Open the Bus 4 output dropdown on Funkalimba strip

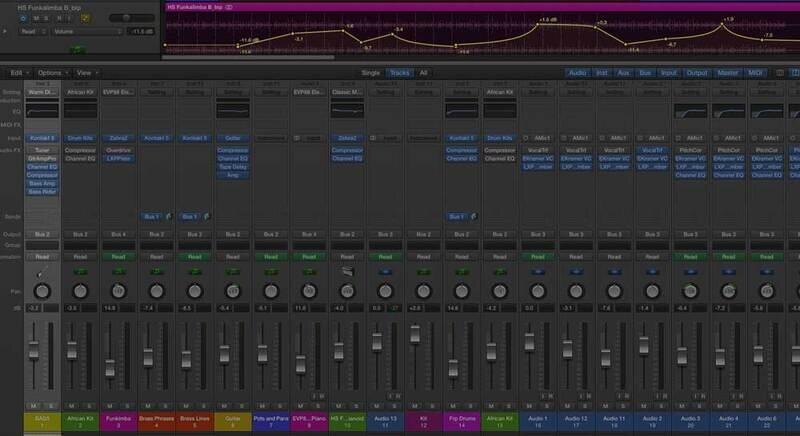(x=118, y=235)
